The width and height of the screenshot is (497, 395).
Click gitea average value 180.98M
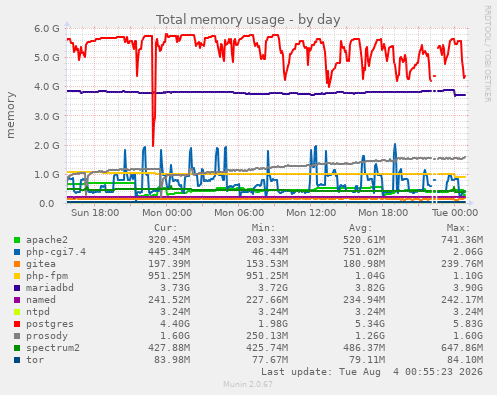(364, 264)
